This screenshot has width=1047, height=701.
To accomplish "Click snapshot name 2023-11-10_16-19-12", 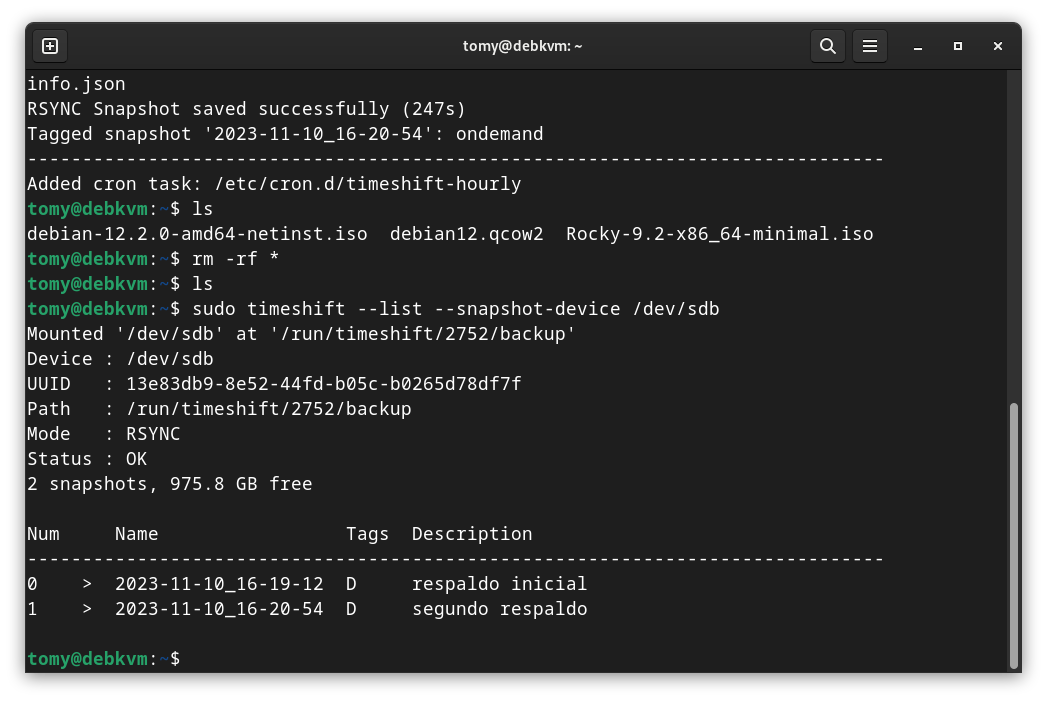I will [219, 584].
